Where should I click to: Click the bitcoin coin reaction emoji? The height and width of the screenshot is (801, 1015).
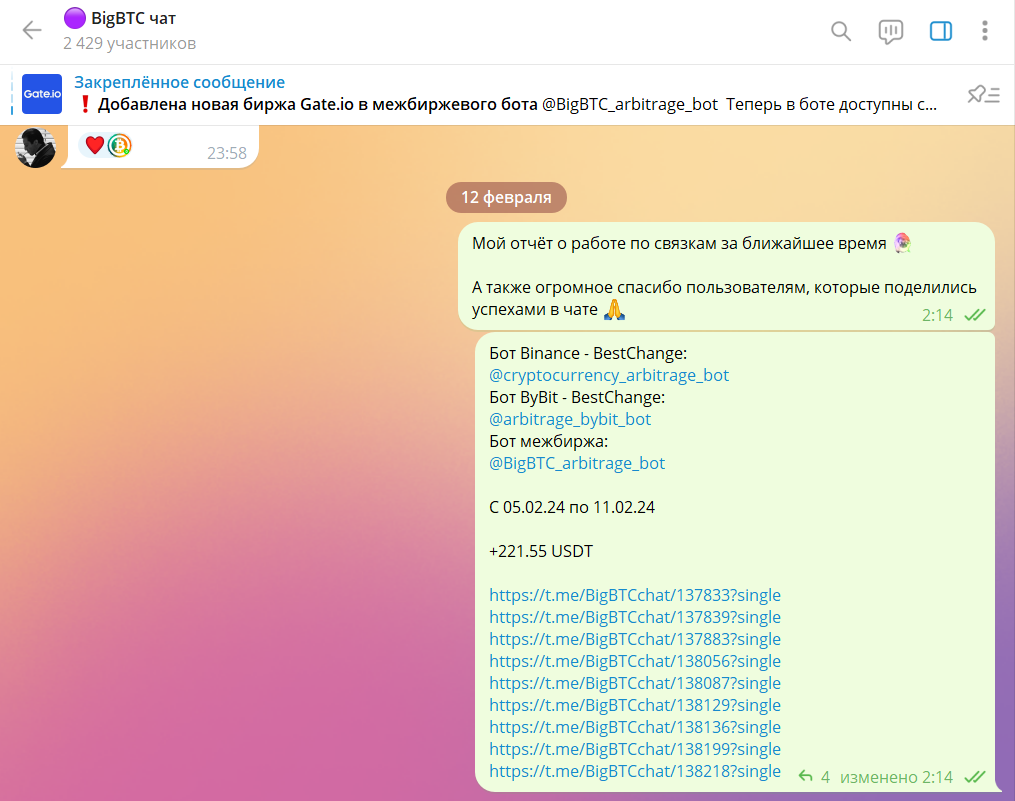click(119, 145)
